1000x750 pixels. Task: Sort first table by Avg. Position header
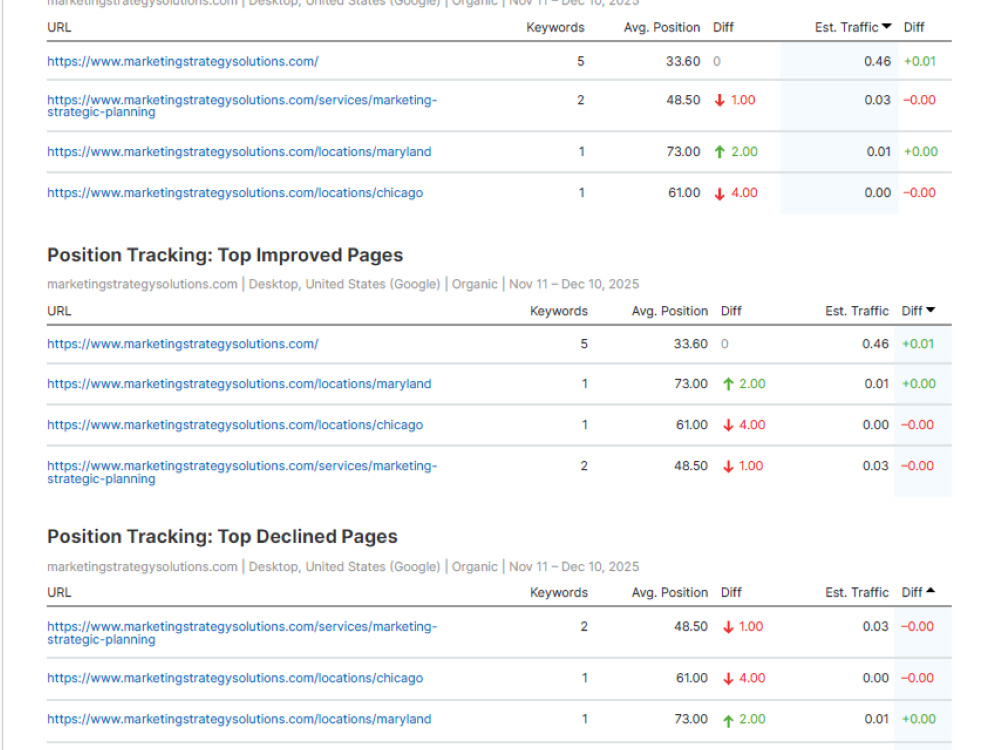662,27
